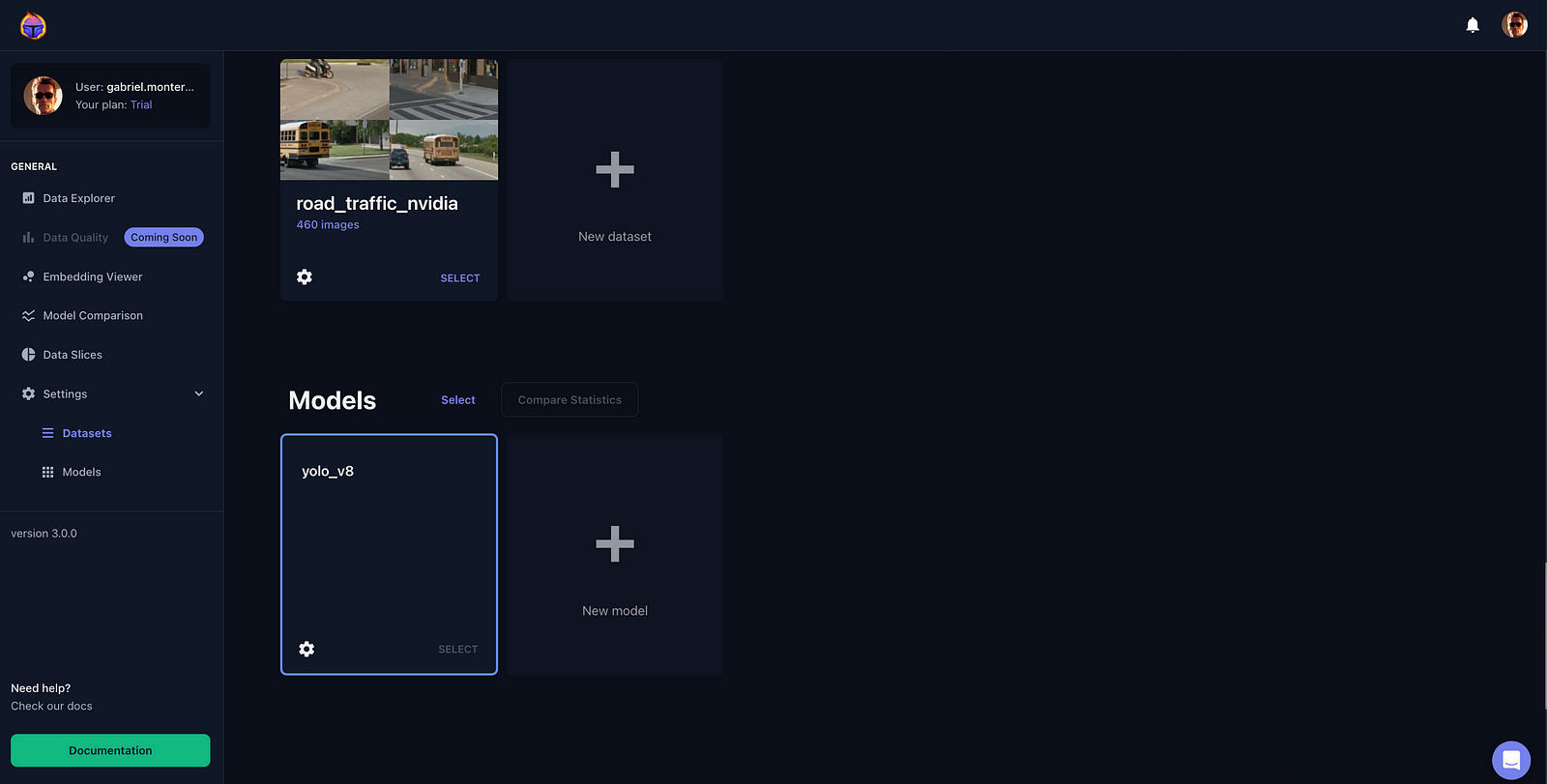The width and height of the screenshot is (1547, 784).
Task: Click the Data Quality bar chart icon
Action: coord(28,238)
